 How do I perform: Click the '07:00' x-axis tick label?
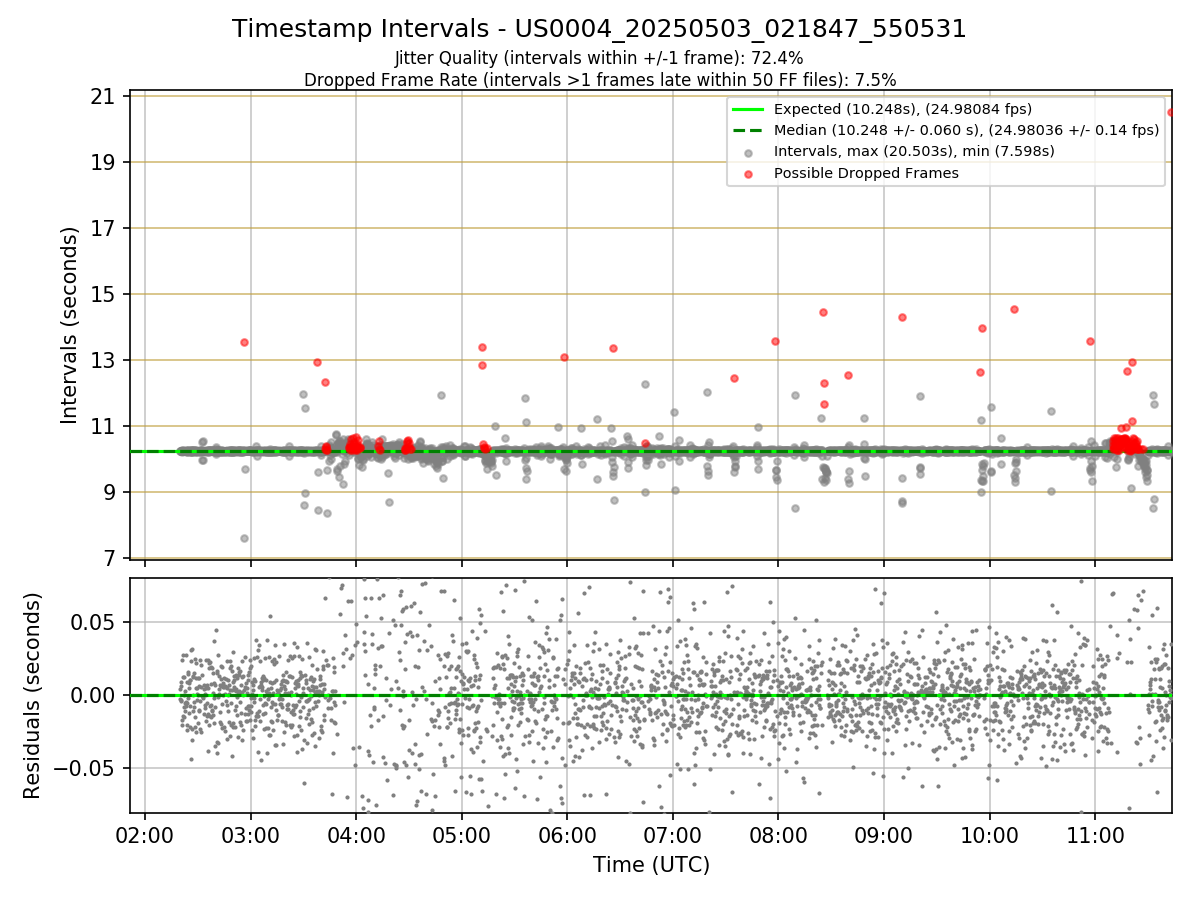tap(672, 835)
